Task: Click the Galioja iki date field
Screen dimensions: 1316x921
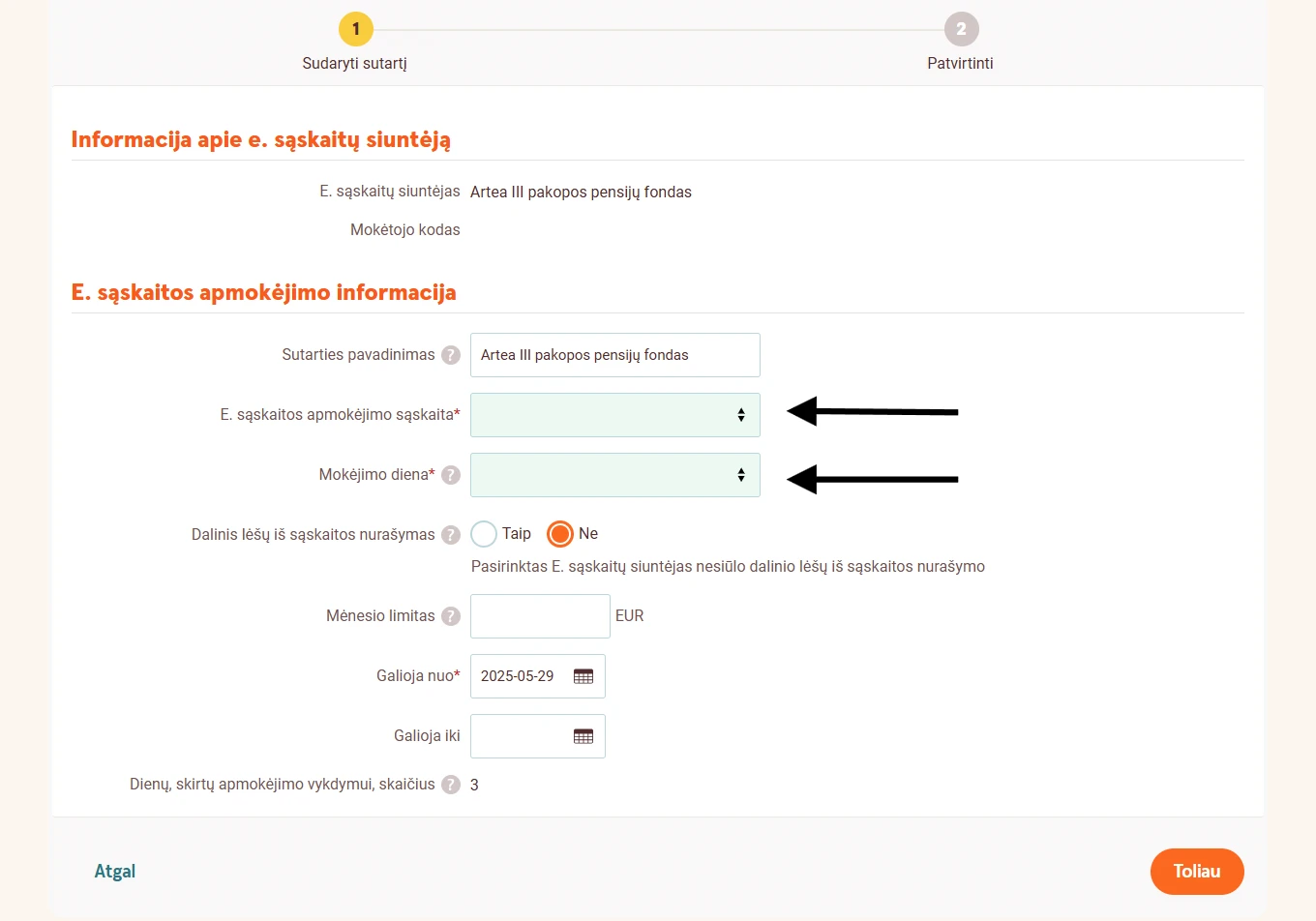Action: click(538, 736)
